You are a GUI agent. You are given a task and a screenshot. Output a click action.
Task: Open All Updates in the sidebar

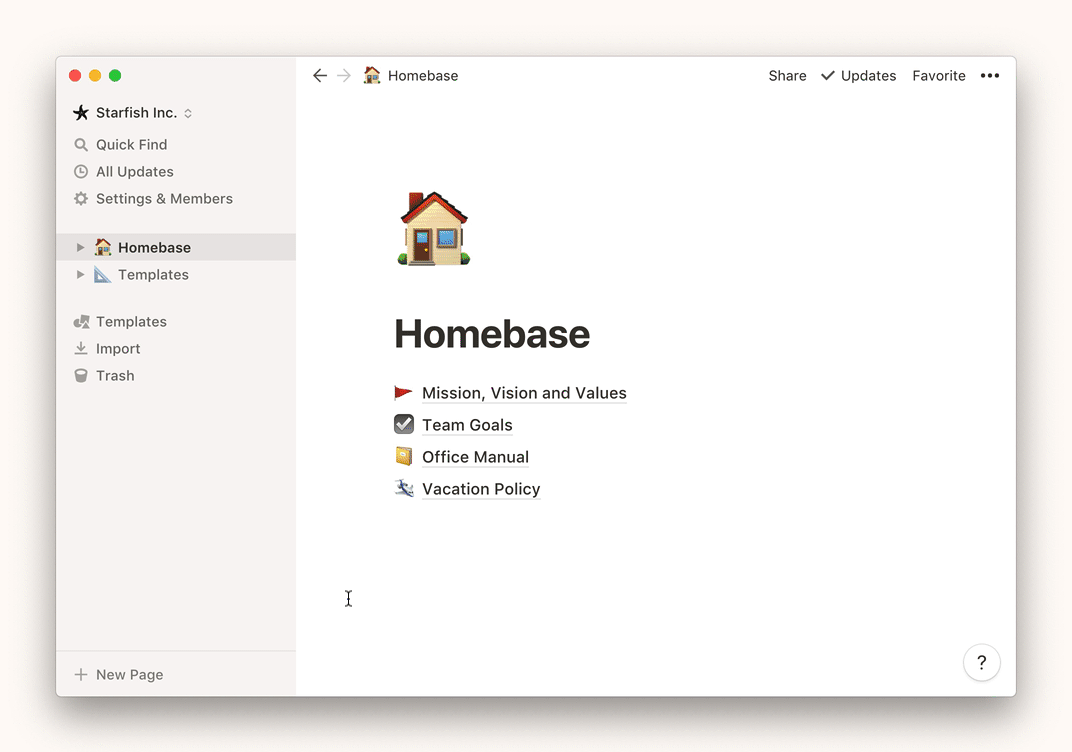click(x=134, y=172)
